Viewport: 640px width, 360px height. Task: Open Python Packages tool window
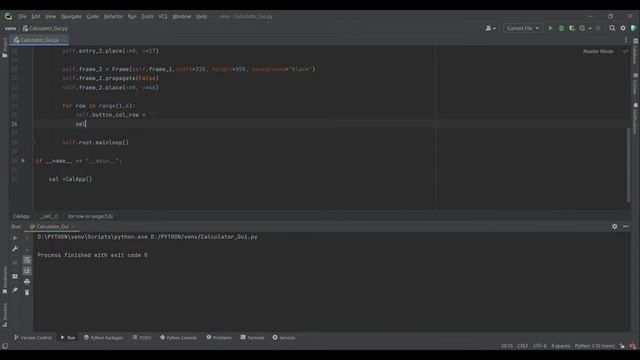(103, 338)
